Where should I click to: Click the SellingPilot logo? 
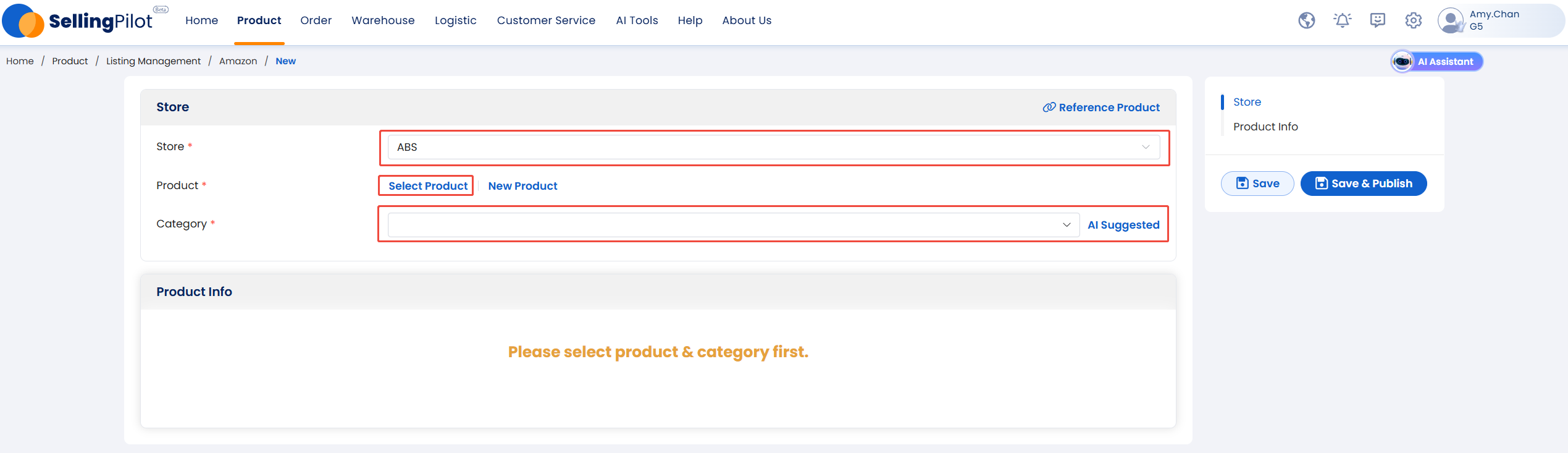78,21
